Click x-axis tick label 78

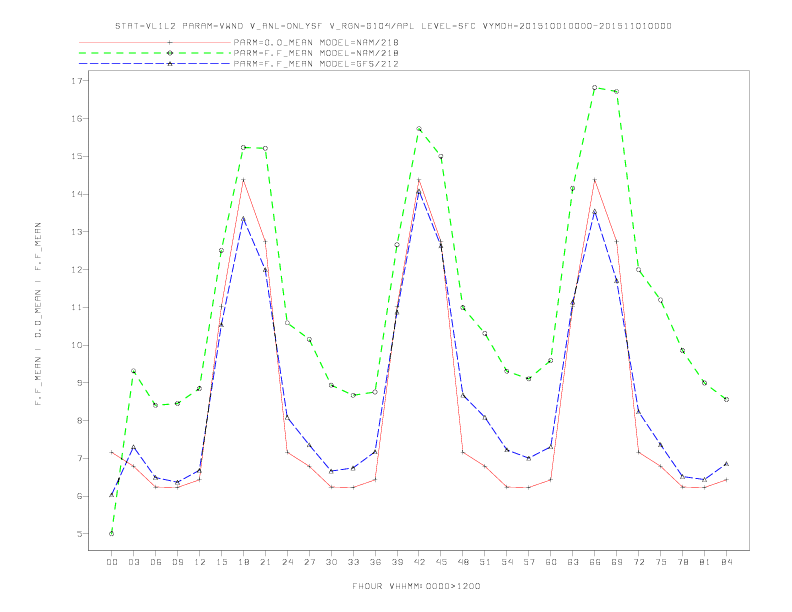tap(683, 562)
